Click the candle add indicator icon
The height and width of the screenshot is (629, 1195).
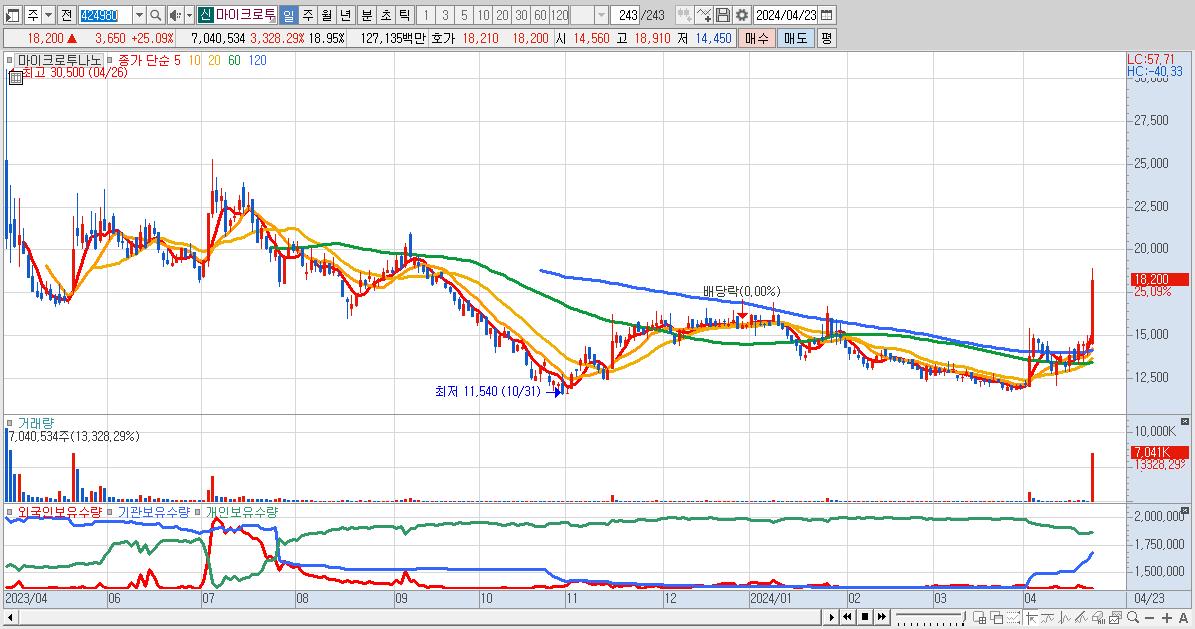coord(684,15)
